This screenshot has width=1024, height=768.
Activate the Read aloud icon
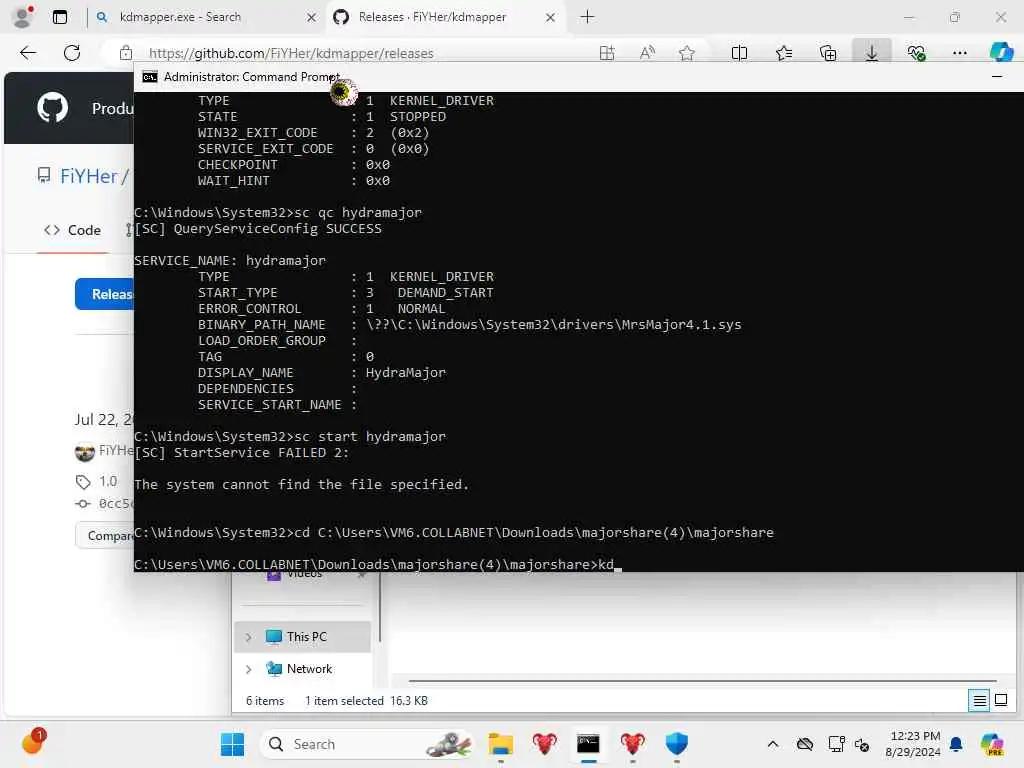(647, 53)
